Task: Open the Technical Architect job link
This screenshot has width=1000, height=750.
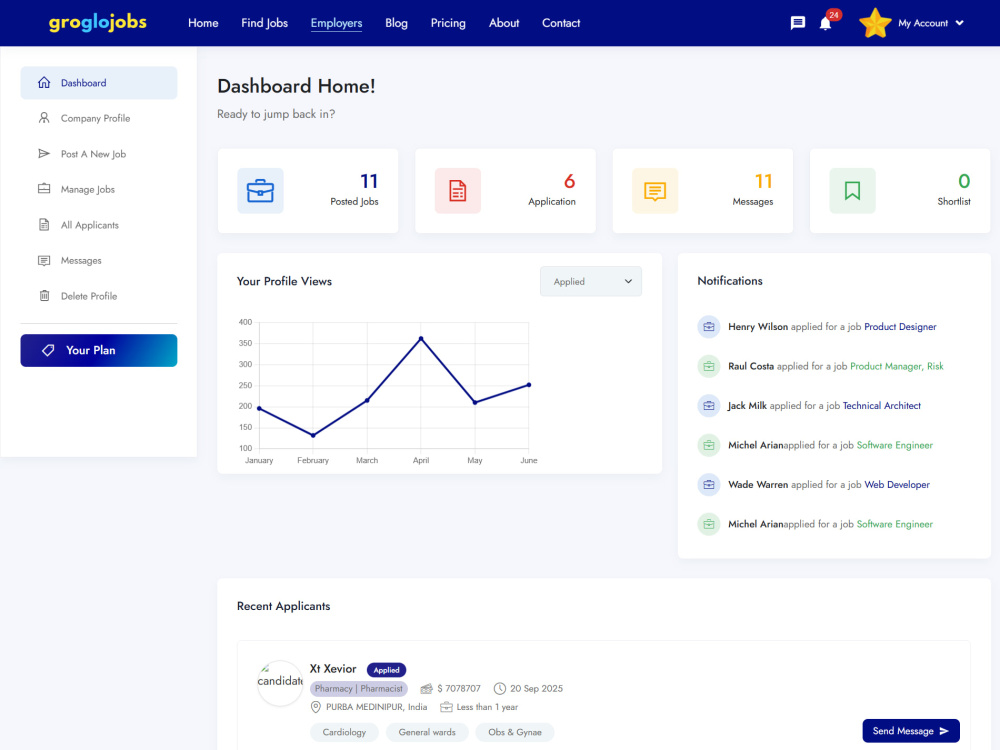Action: (x=881, y=406)
